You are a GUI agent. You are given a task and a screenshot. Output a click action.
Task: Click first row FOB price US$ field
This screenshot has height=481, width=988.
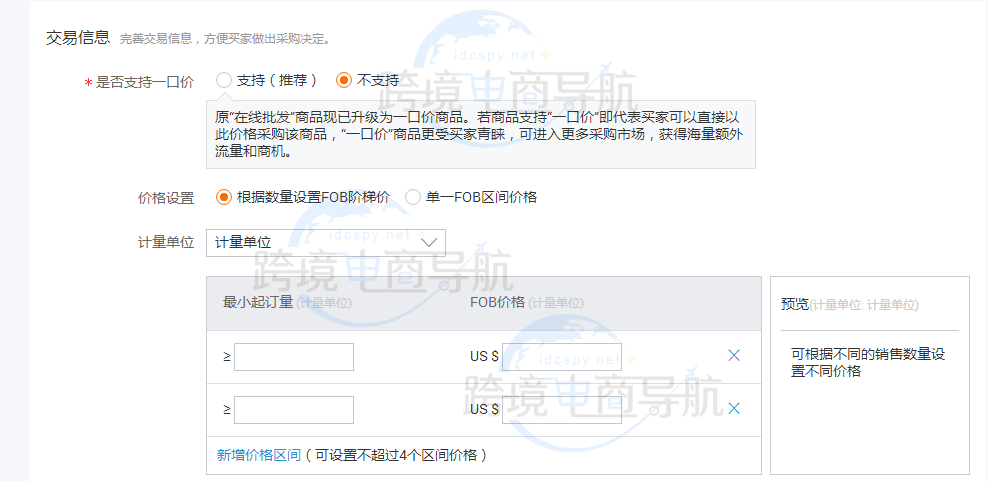[561, 357]
